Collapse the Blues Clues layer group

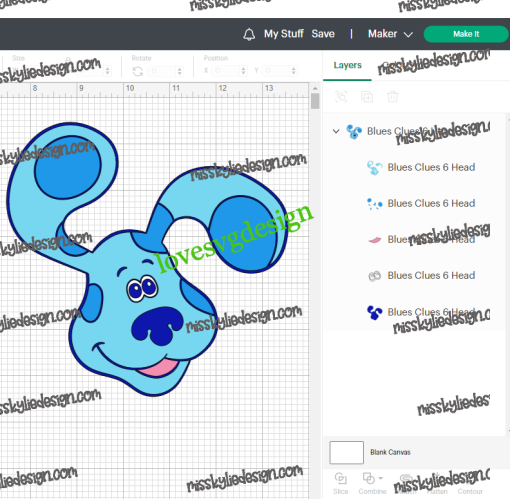[336, 131]
